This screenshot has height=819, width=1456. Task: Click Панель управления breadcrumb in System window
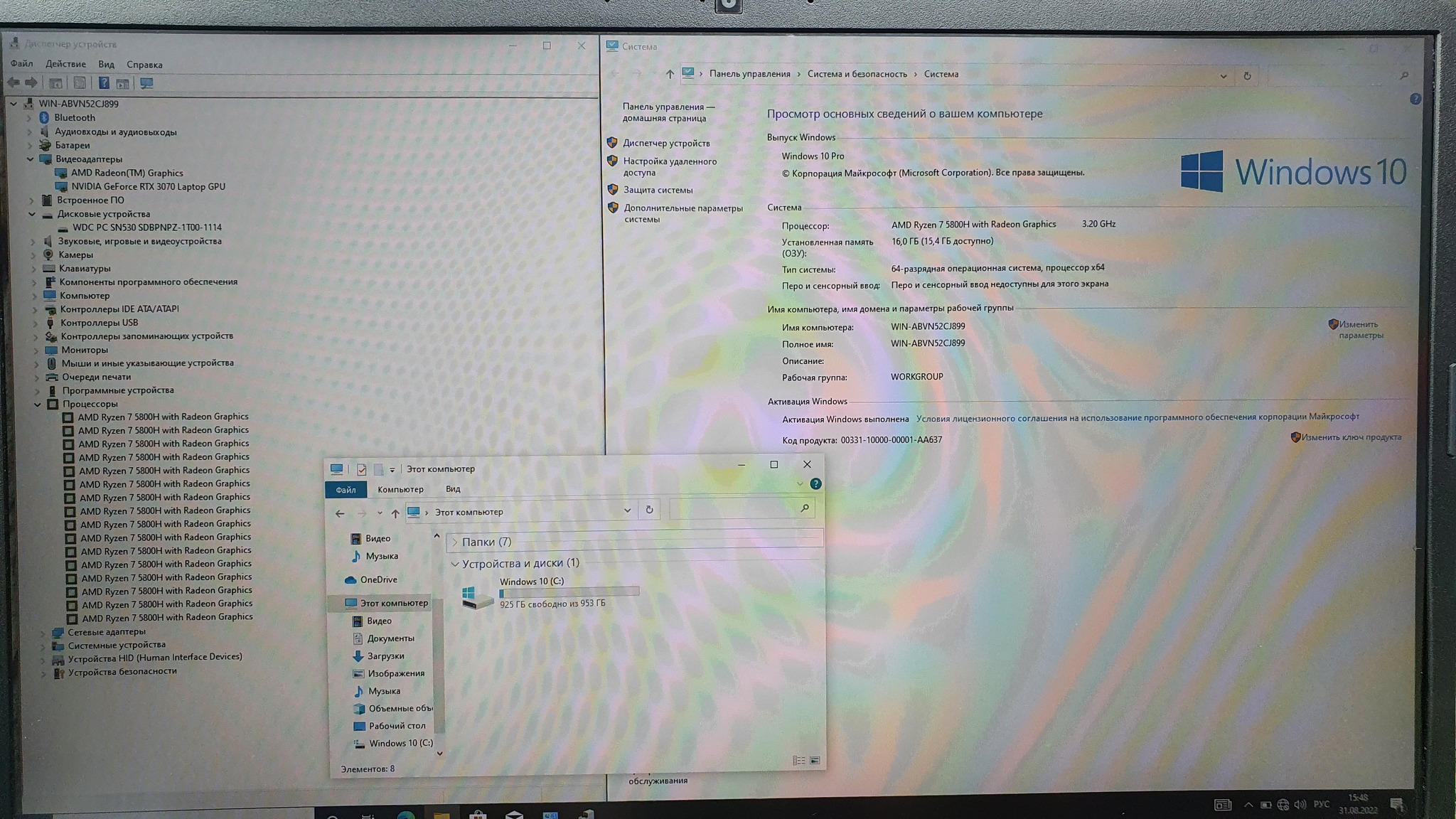point(749,74)
